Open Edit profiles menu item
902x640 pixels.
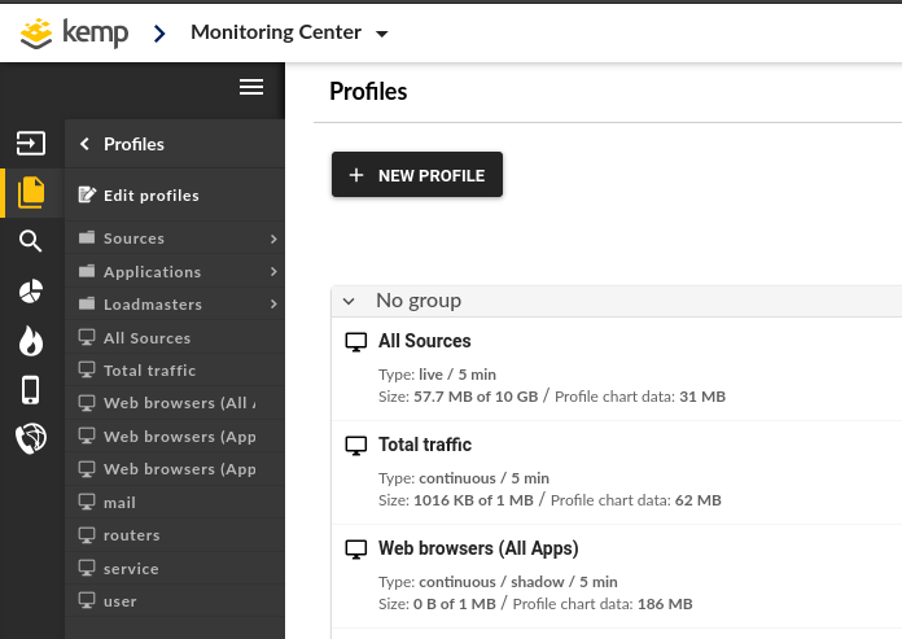150,195
